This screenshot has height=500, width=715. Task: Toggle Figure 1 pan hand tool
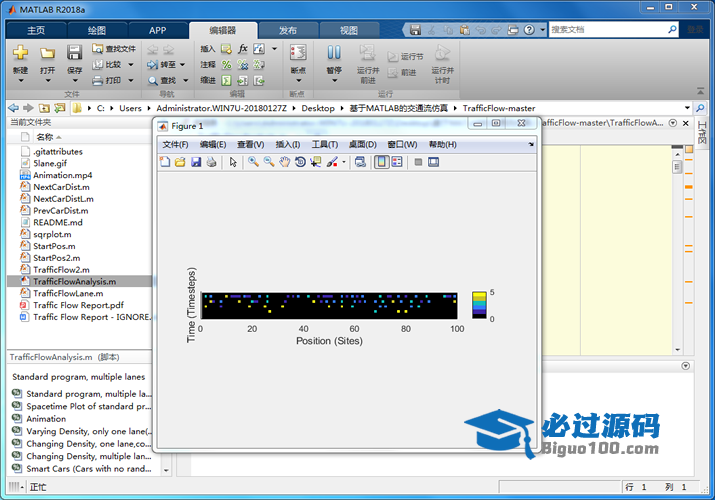pyautogui.click(x=285, y=162)
